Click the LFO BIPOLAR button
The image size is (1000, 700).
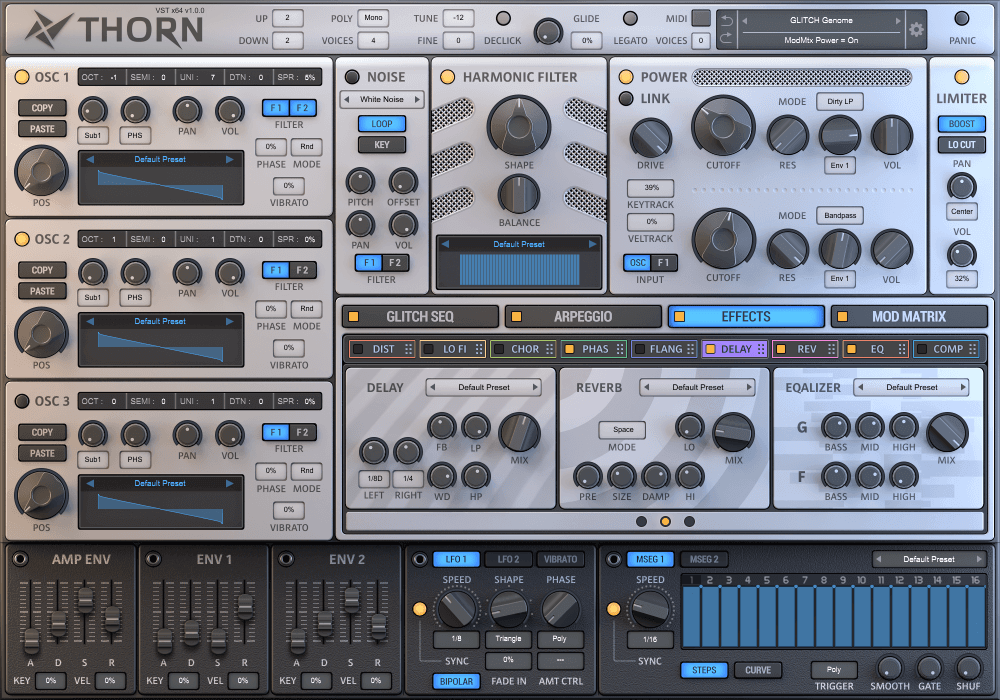click(x=457, y=682)
